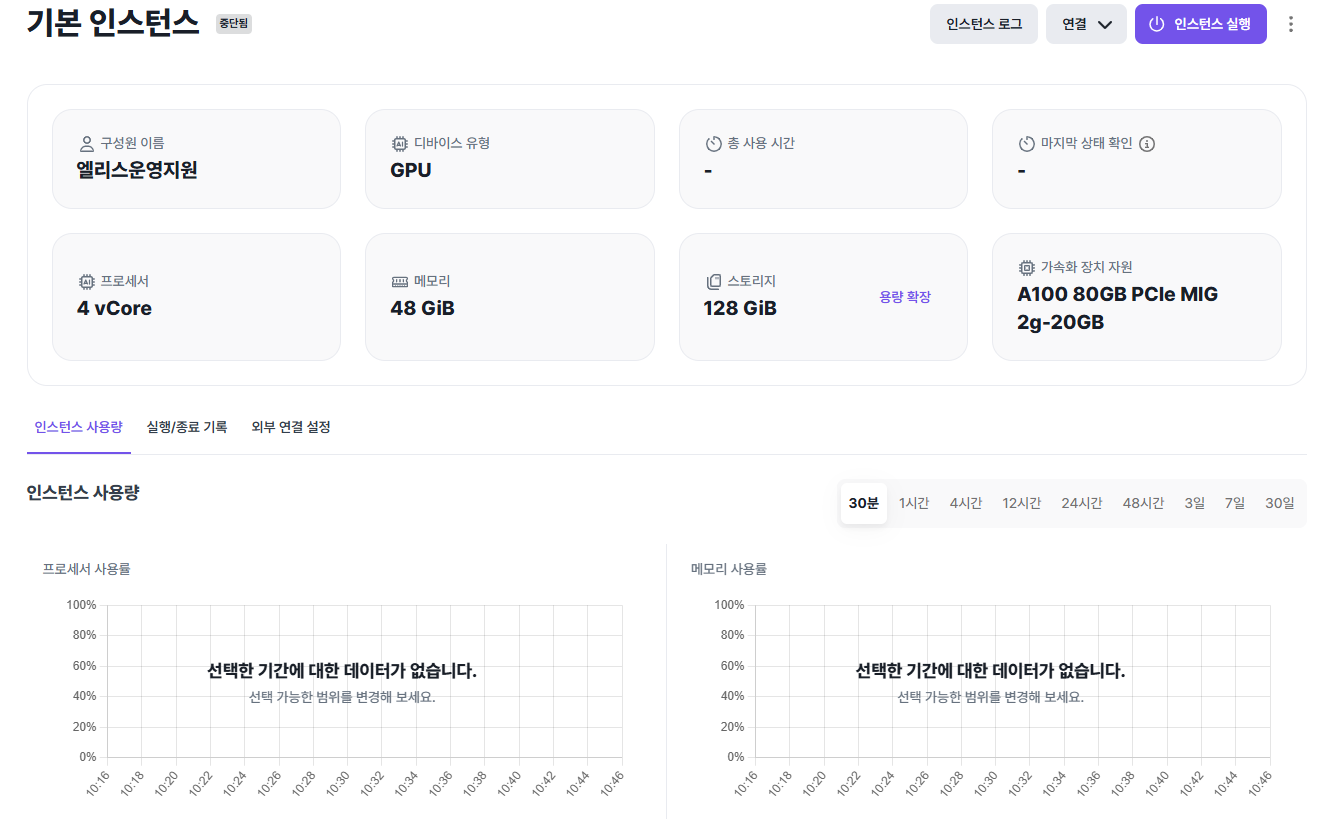Select the 1시간 time range
This screenshot has height=822, width=1335.
[914, 503]
